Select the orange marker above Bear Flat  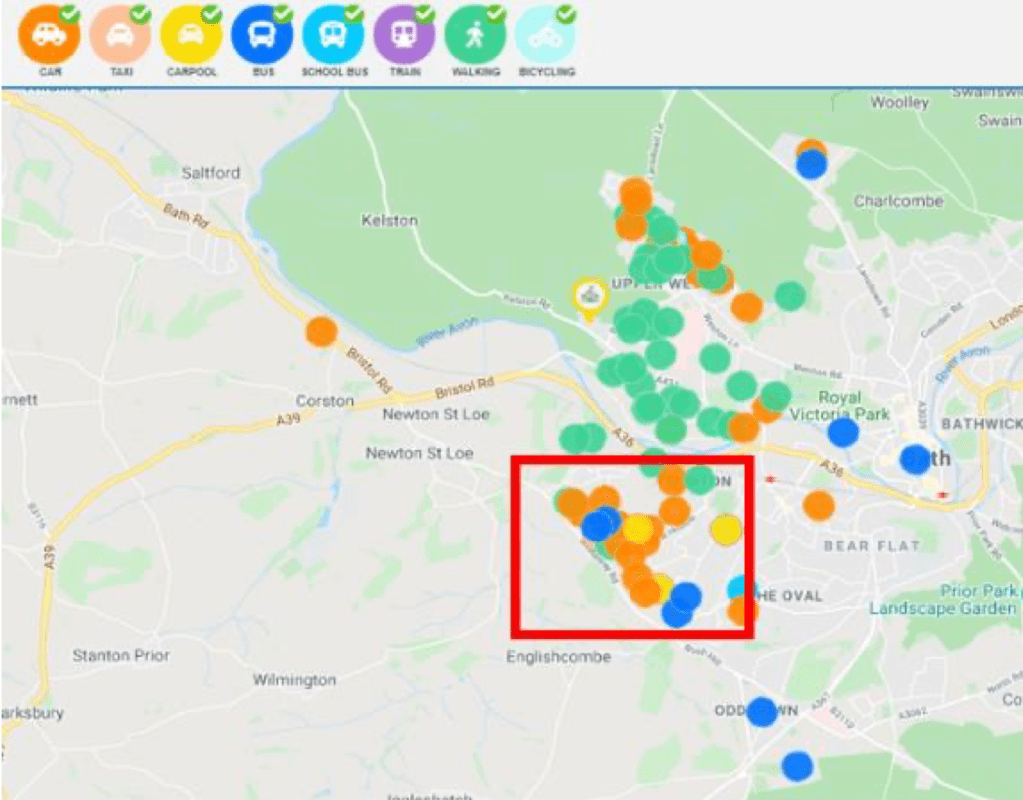point(818,506)
